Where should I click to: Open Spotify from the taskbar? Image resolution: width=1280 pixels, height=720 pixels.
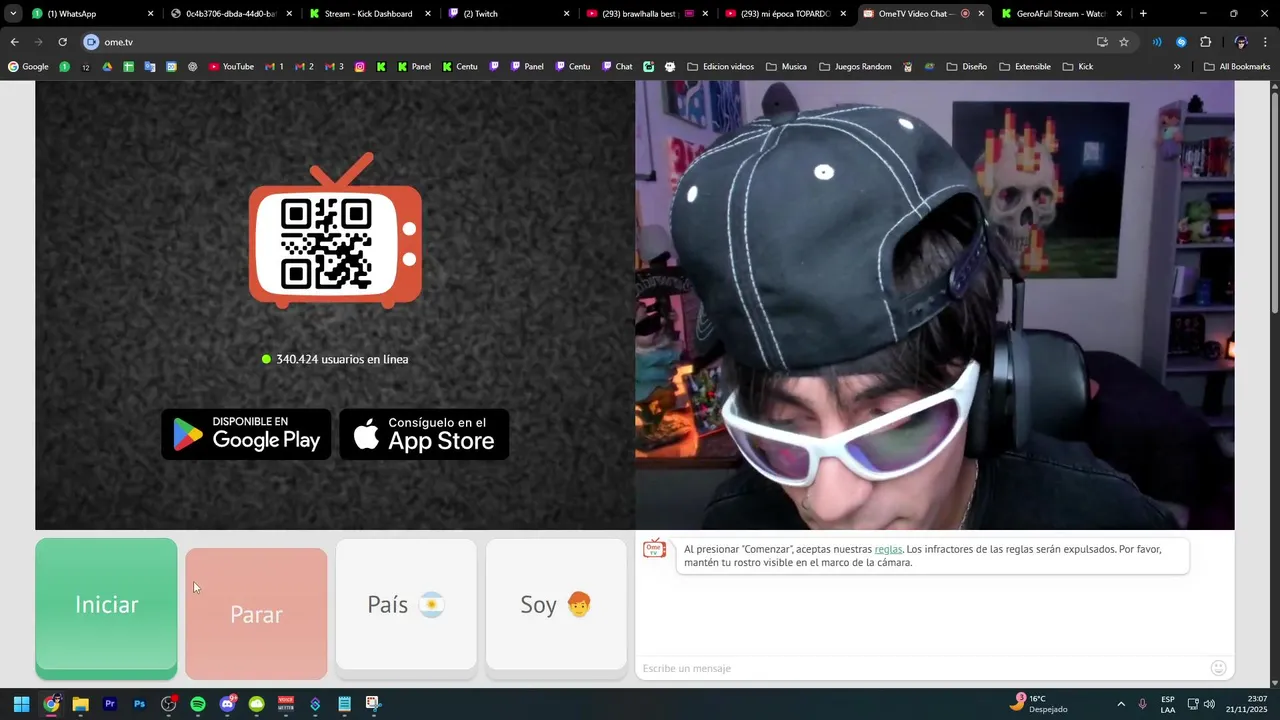(198, 704)
